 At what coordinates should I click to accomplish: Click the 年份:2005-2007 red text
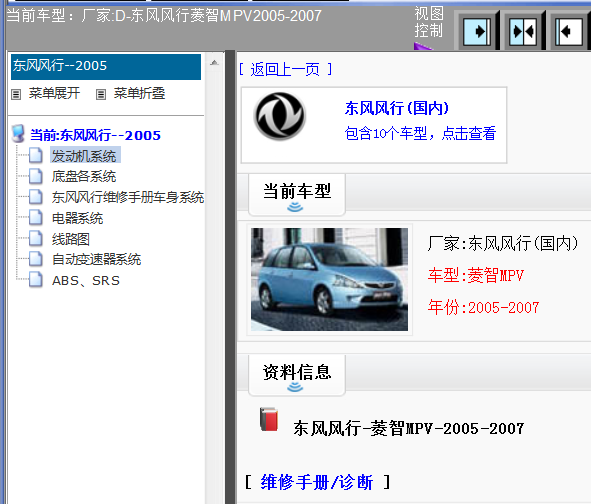[x=483, y=307]
